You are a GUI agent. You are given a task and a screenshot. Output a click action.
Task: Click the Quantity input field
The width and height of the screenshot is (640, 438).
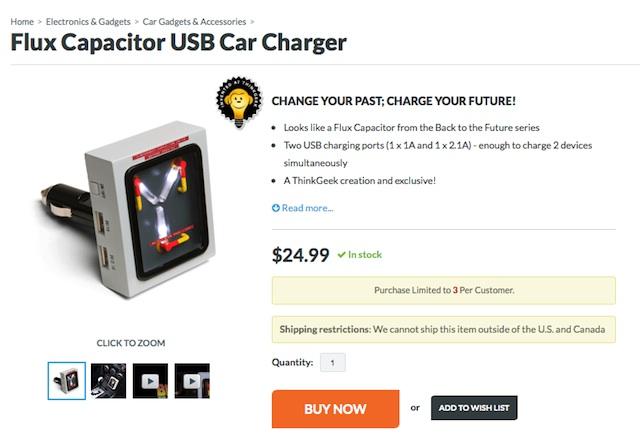[333, 362]
